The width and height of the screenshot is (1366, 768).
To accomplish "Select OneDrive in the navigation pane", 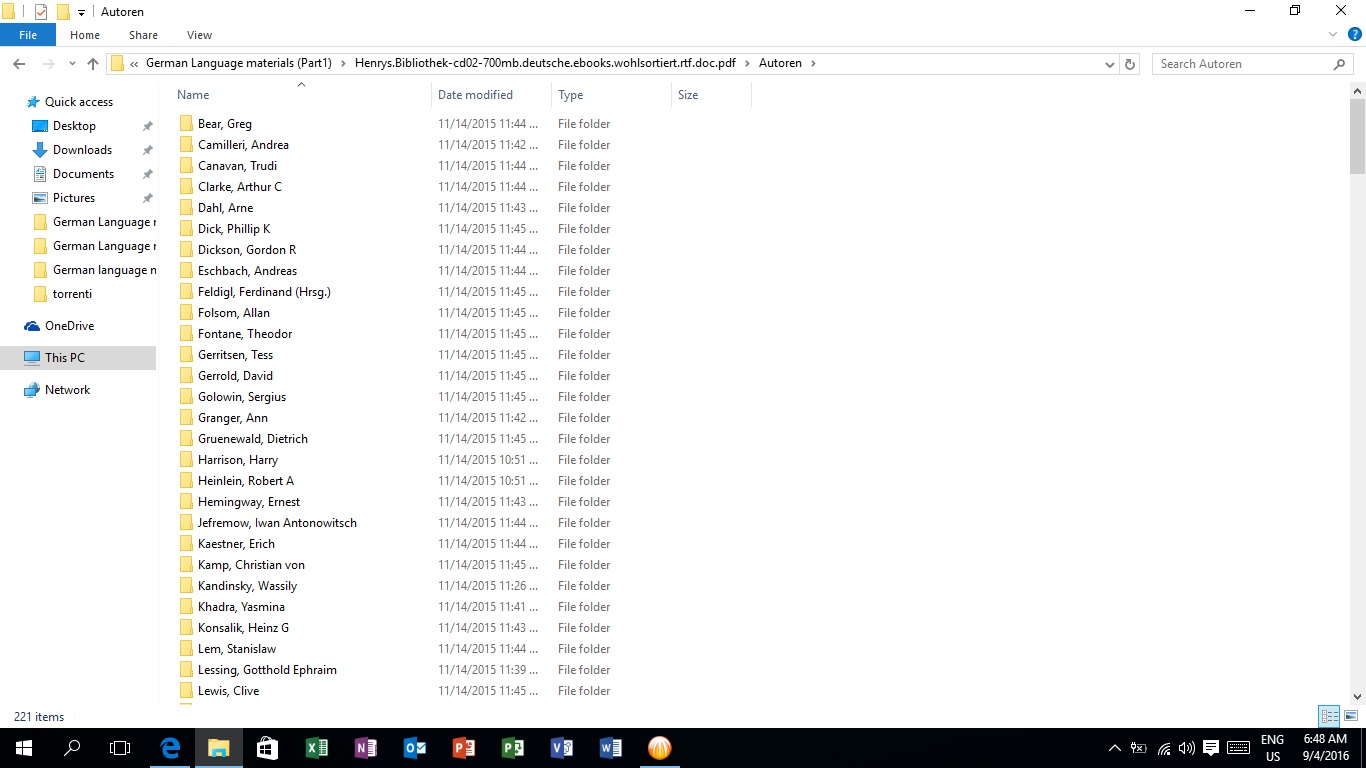I will (x=69, y=326).
